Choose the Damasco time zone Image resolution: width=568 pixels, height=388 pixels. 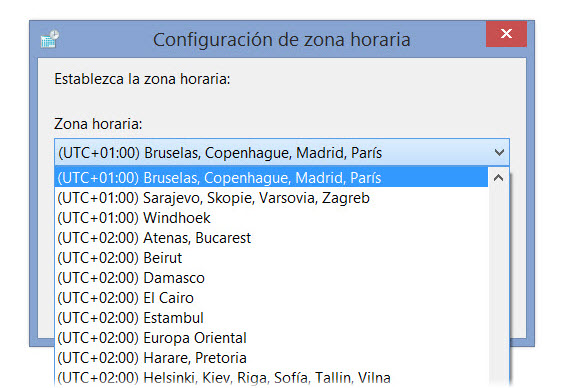point(271,278)
